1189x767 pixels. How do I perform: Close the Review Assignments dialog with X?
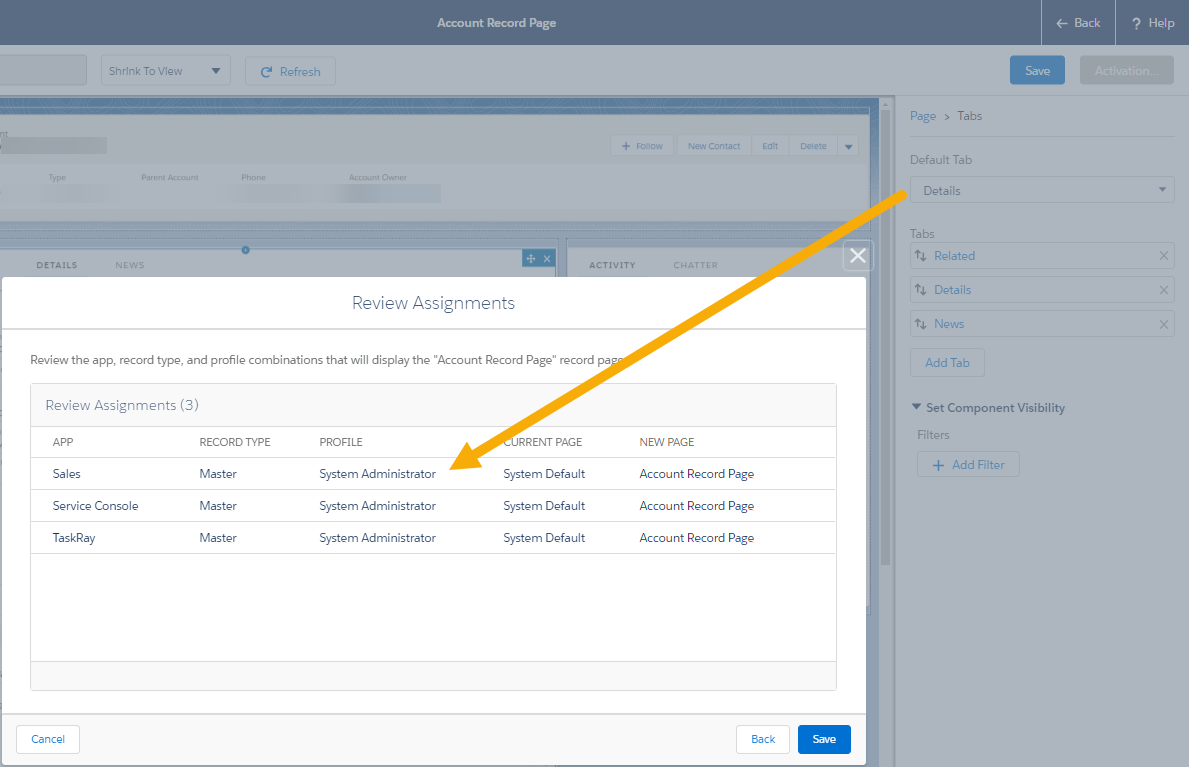pyautogui.click(x=857, y=256)
